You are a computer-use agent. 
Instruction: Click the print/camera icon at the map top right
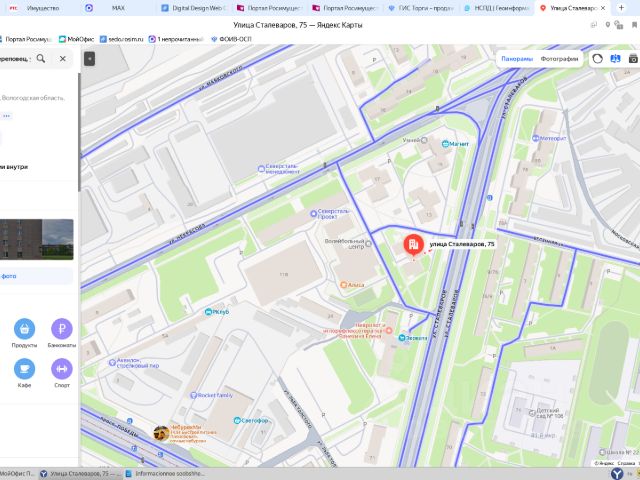(633, 59)
